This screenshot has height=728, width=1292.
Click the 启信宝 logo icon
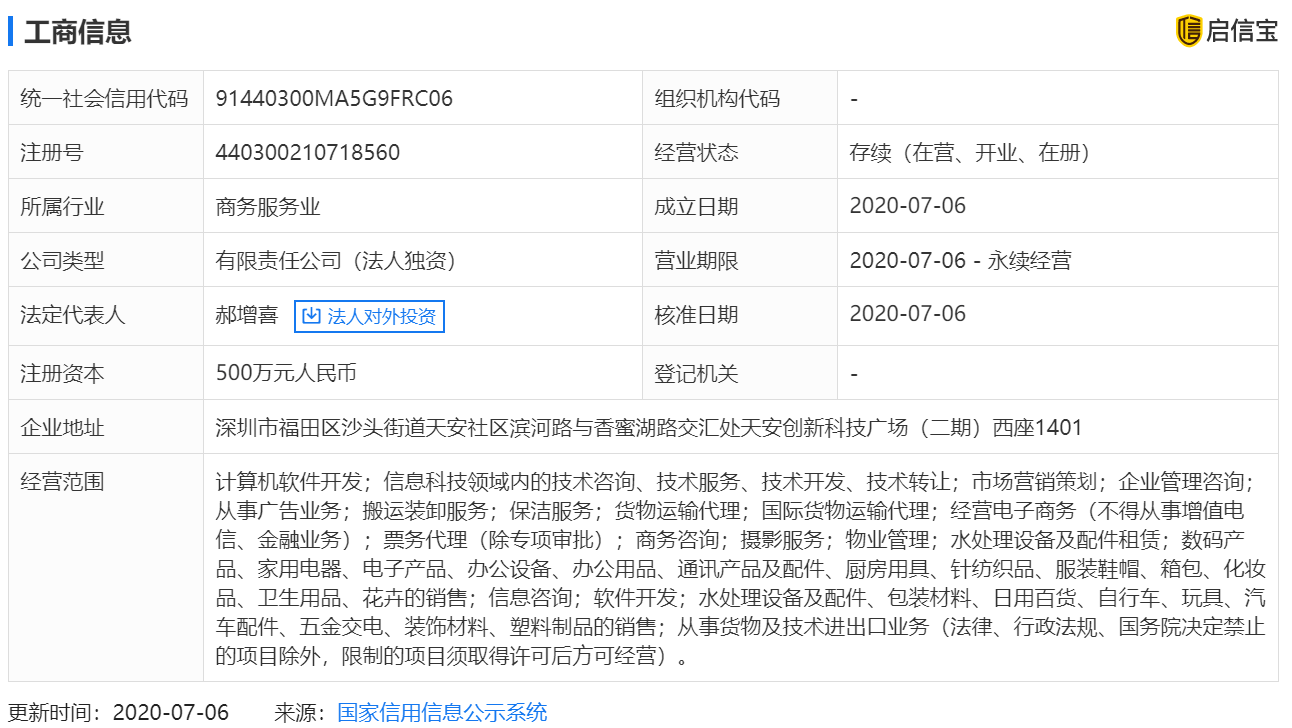click(1190, 31)
